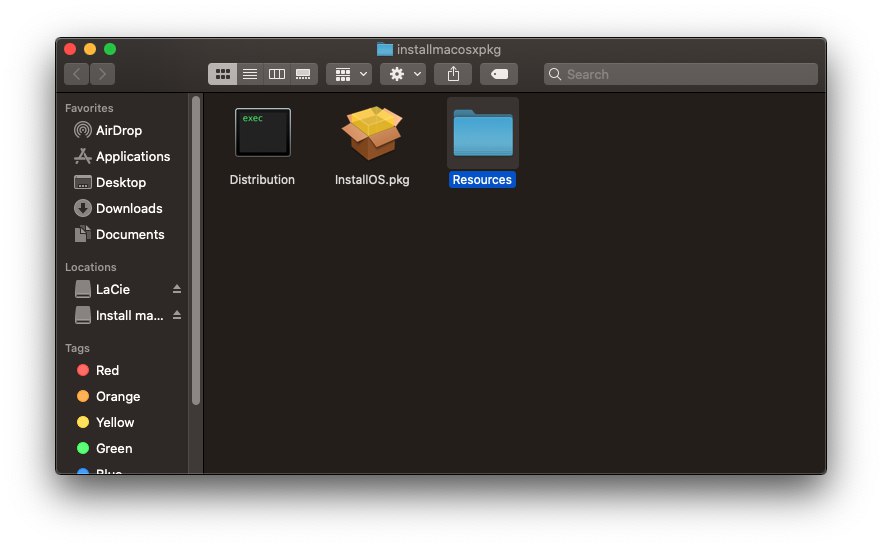882x548 pixels.
Task: Click the Documents sidebar icon
Action: click(83, 234)
